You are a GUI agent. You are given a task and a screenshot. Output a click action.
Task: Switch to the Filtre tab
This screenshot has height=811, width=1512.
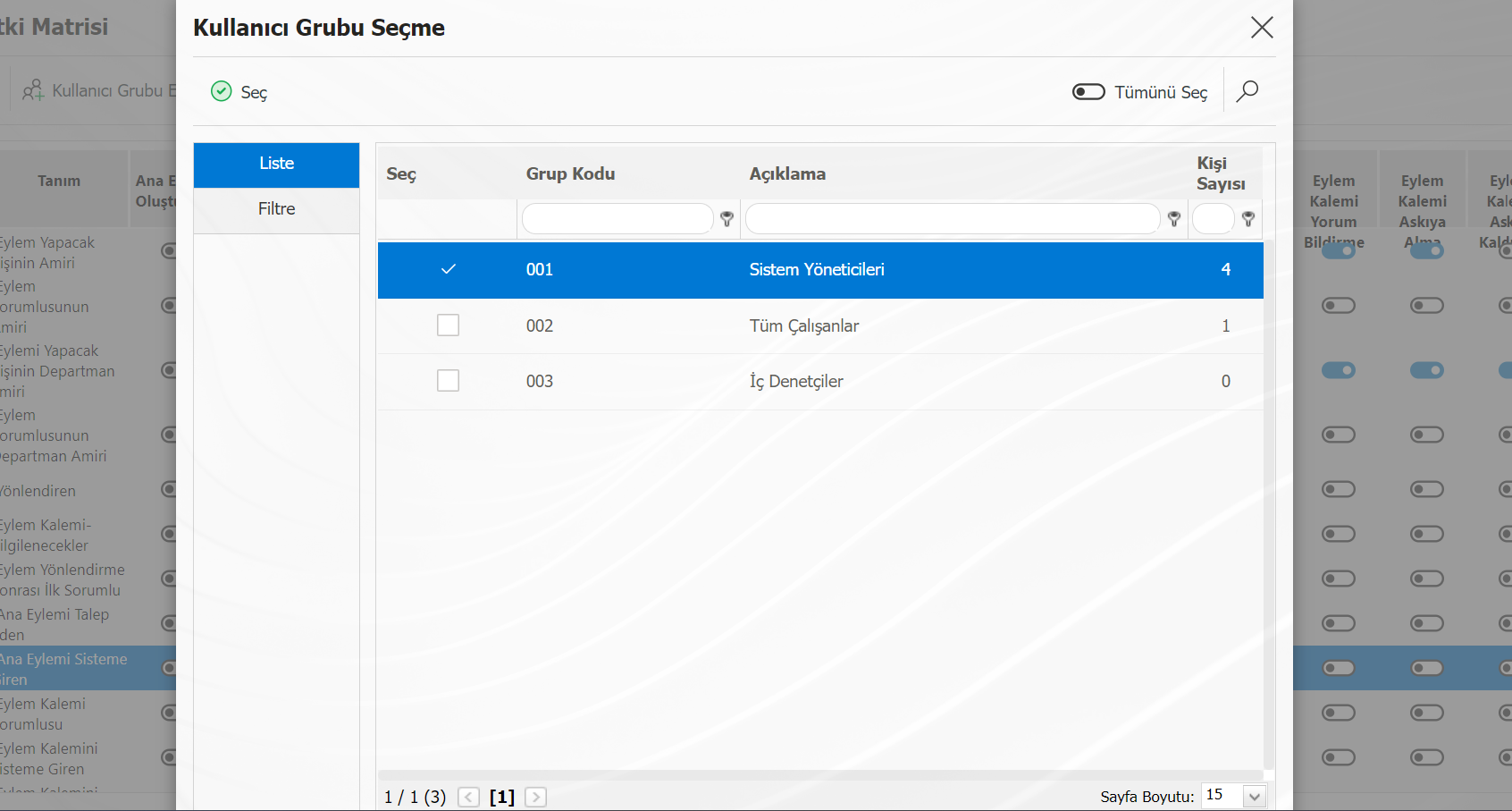(276, 209)
